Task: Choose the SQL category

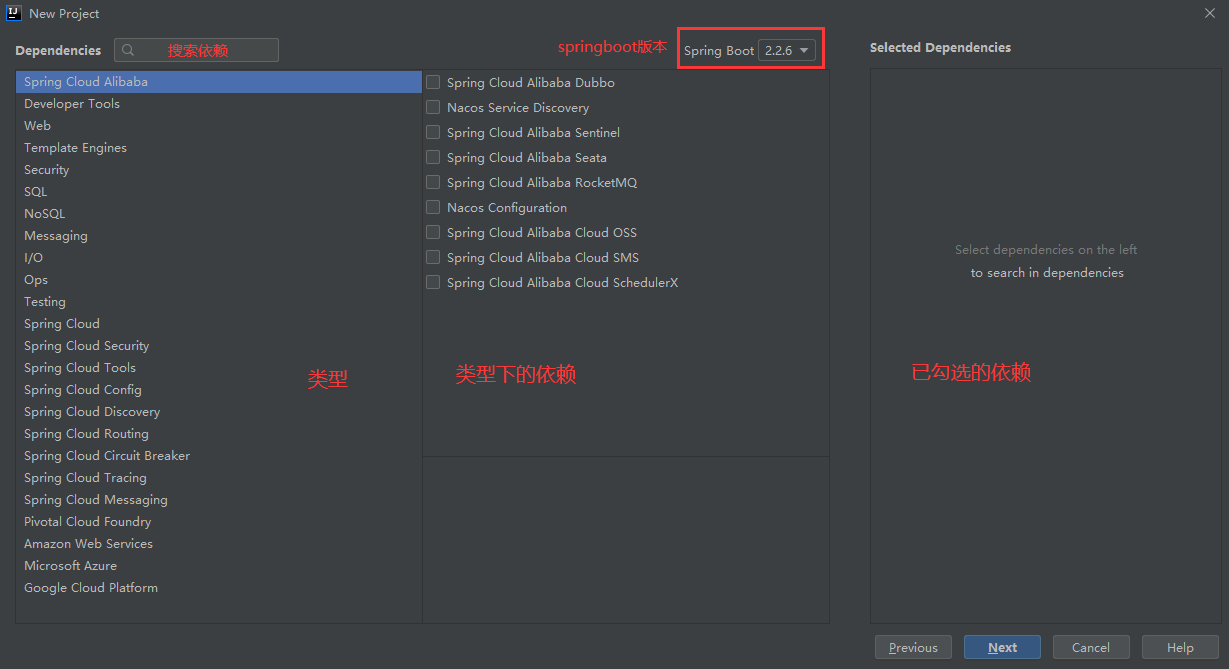Action: click(x=219, y=192)
